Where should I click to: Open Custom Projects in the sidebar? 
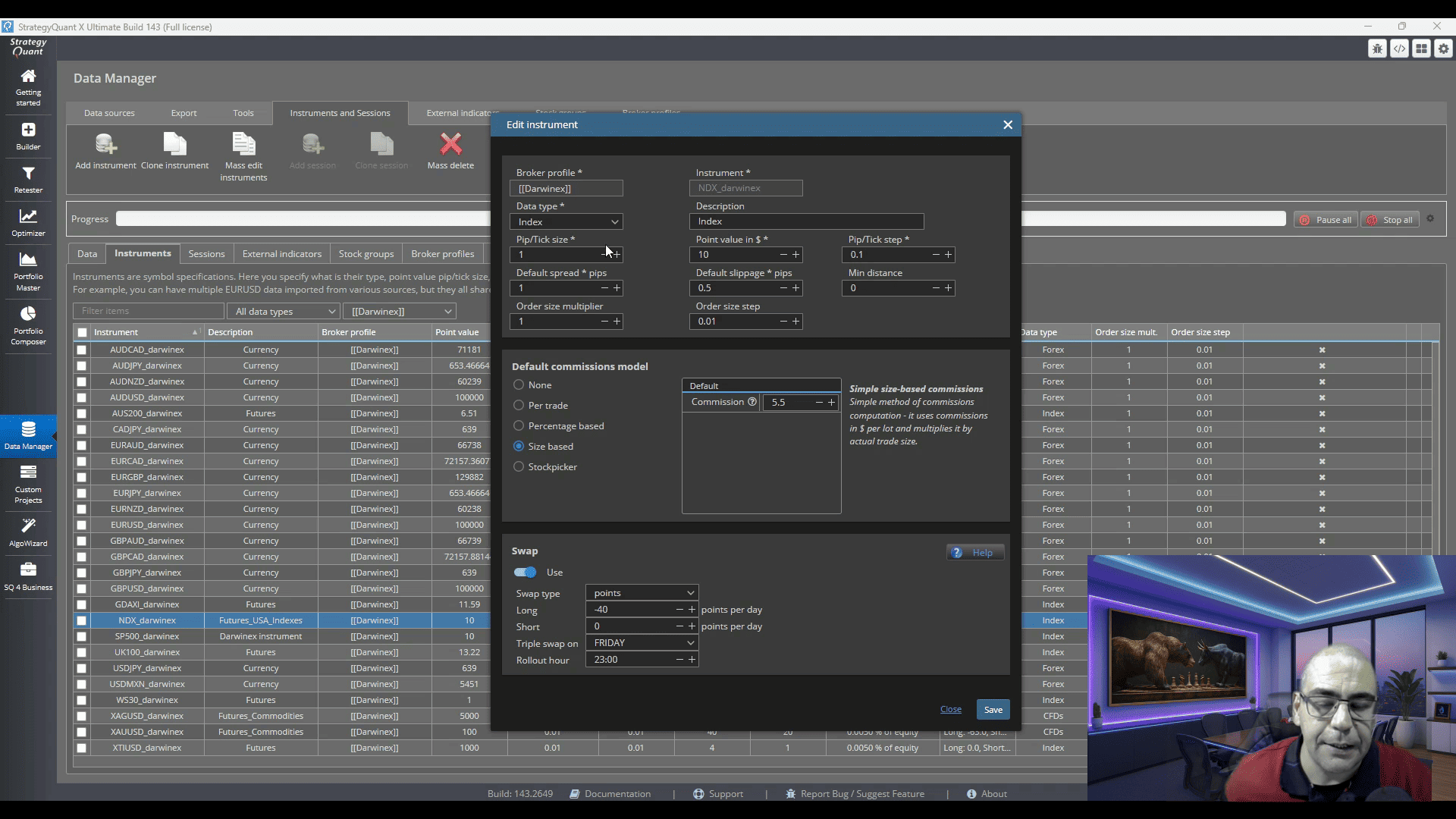click(x=28, y=485)
